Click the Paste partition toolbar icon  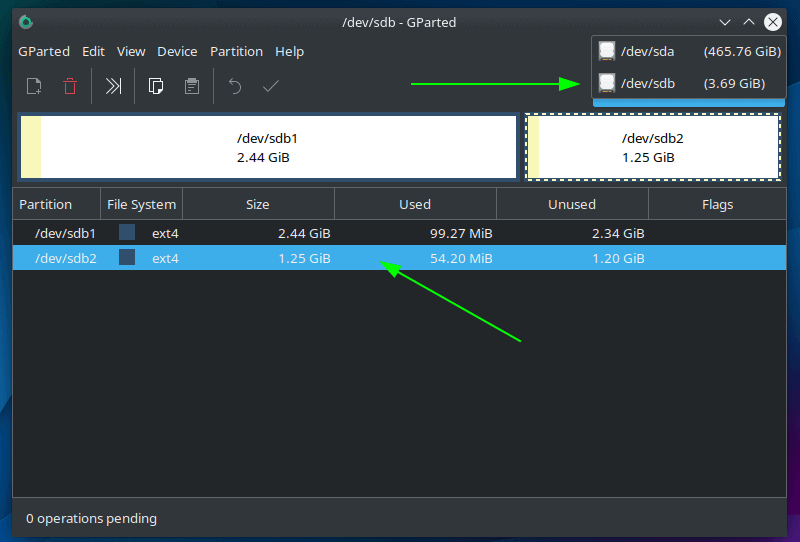point(192,86)
